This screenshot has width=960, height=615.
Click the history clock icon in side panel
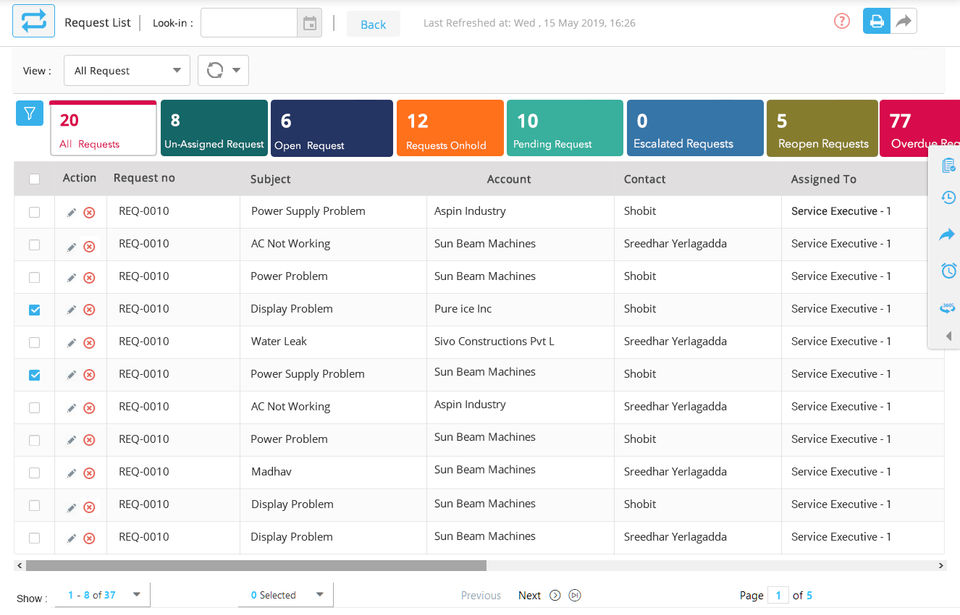click(x=948, y=198)
